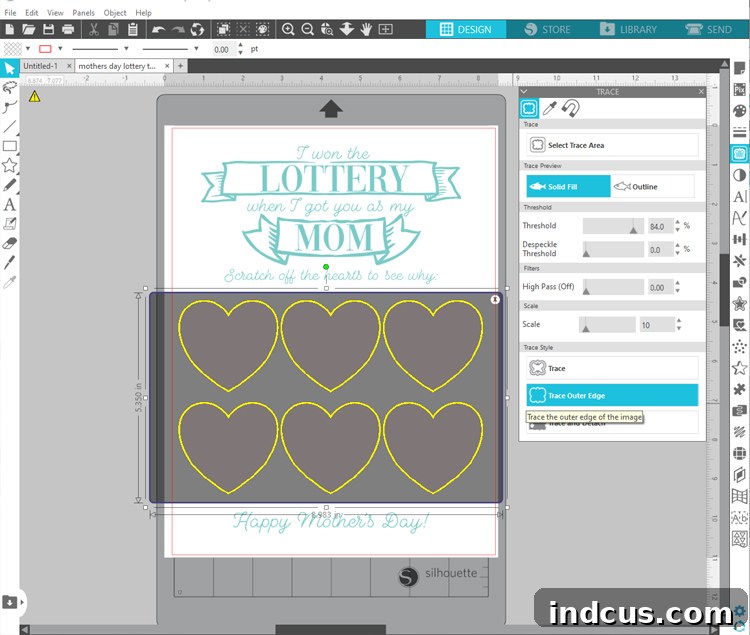Click the Trace button

[x=612, y=368]
